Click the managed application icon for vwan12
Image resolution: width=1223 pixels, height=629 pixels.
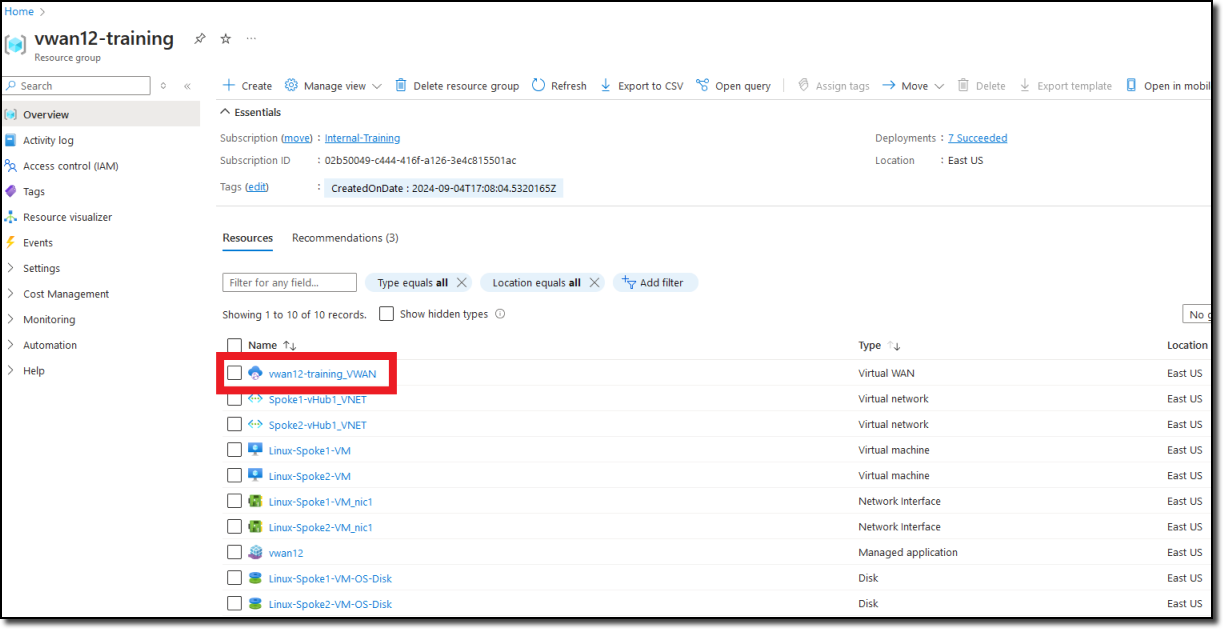click(x=255, y=553)
